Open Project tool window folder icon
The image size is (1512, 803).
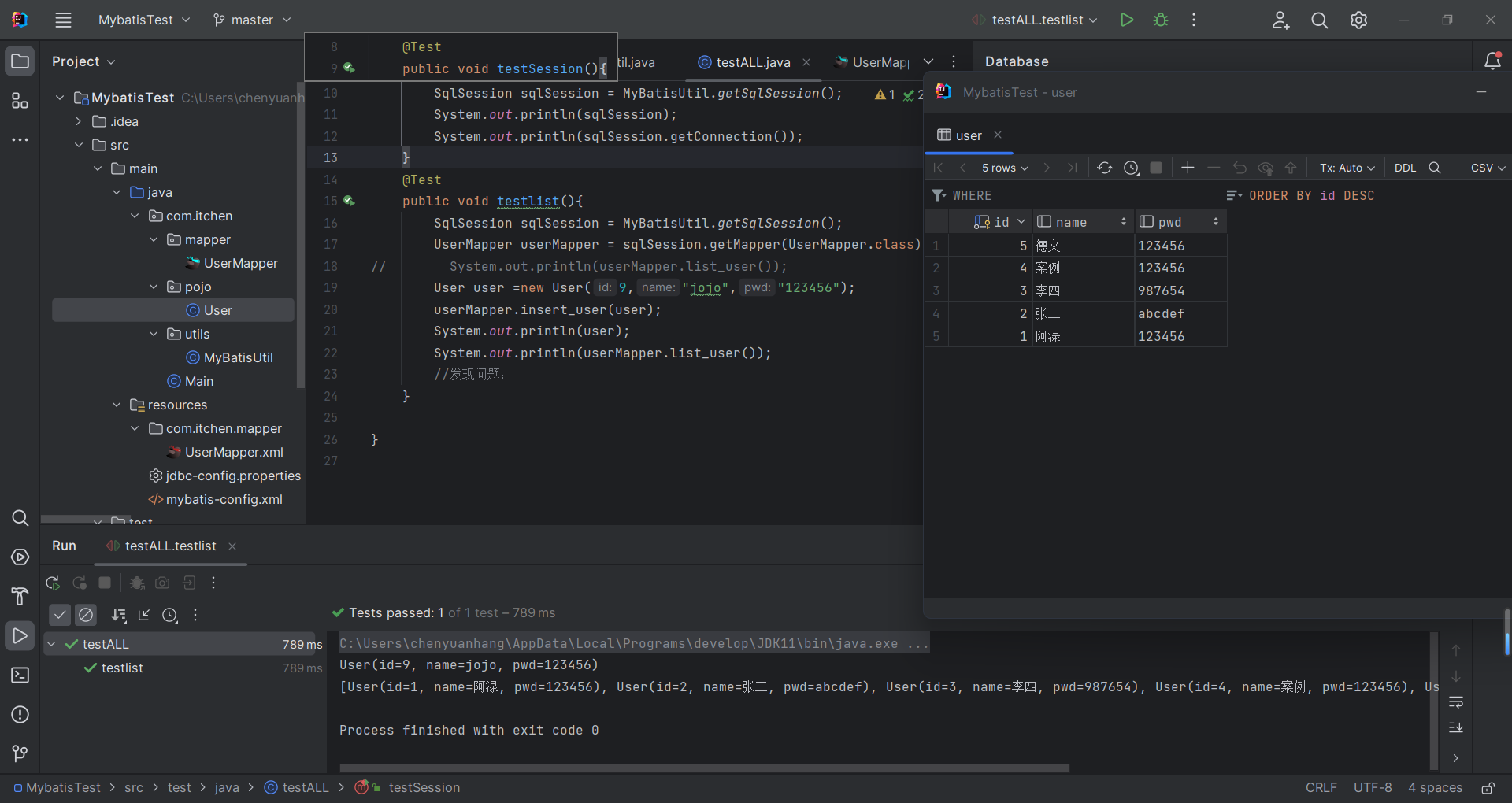(20, 61)
